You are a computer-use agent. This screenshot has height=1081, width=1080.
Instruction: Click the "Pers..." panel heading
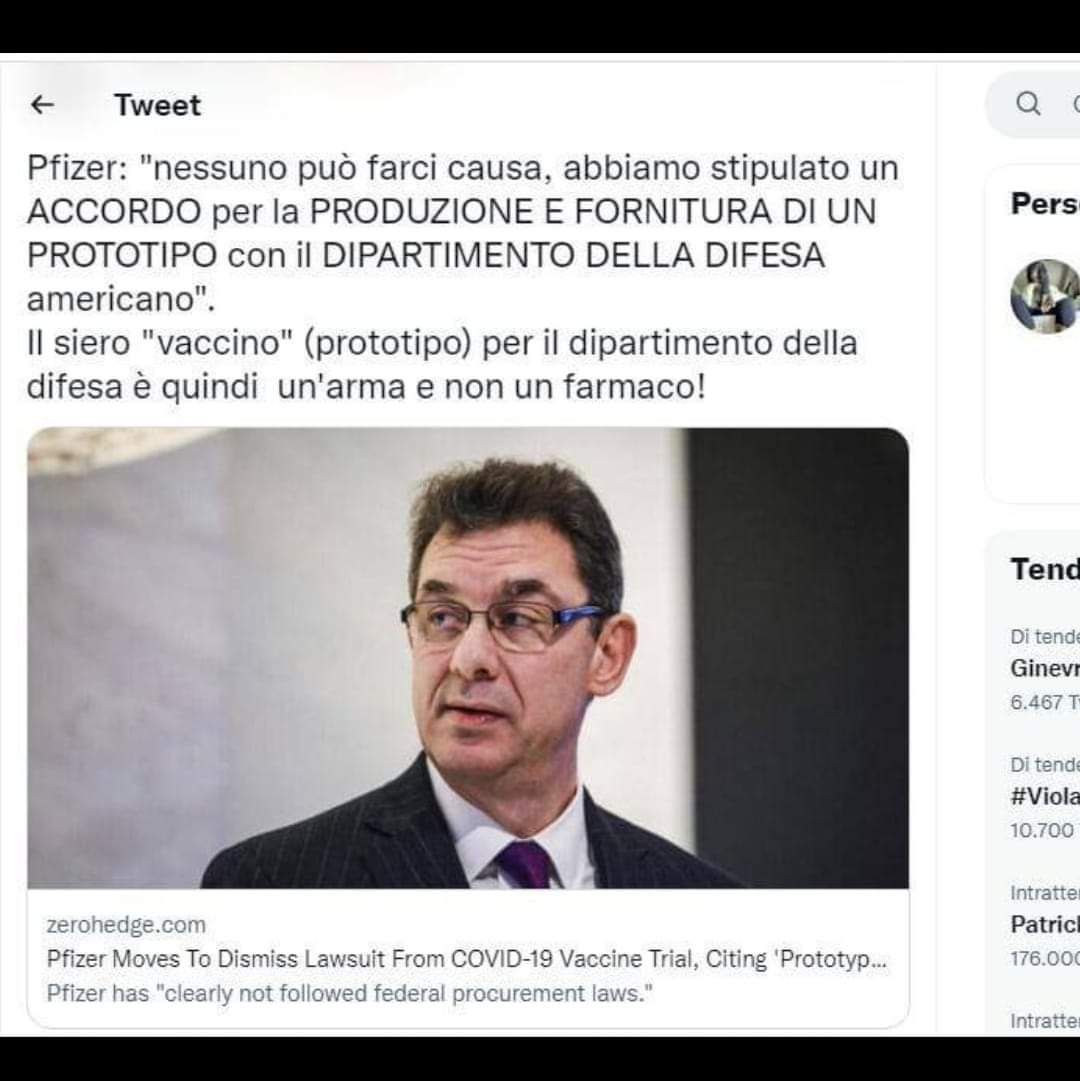[1045, 203]
